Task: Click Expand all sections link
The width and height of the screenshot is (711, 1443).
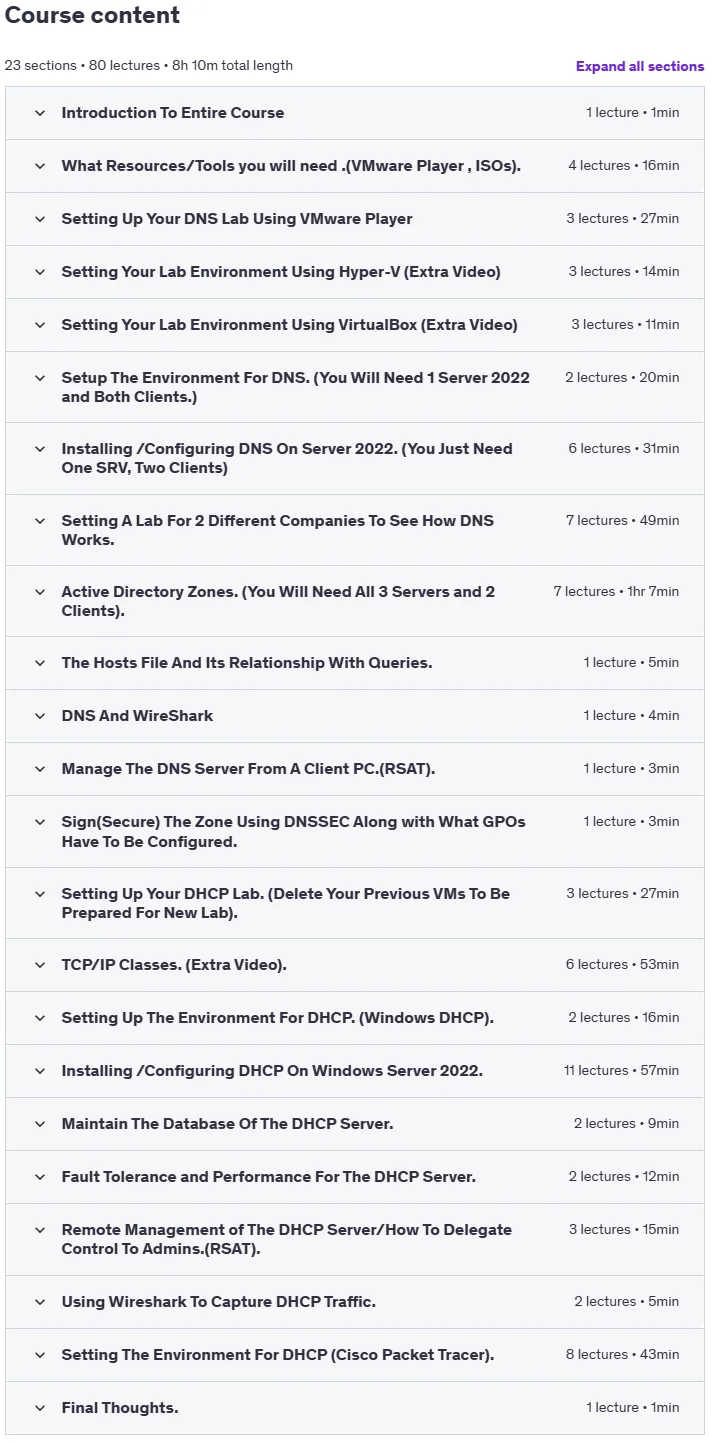Action: 640,66
